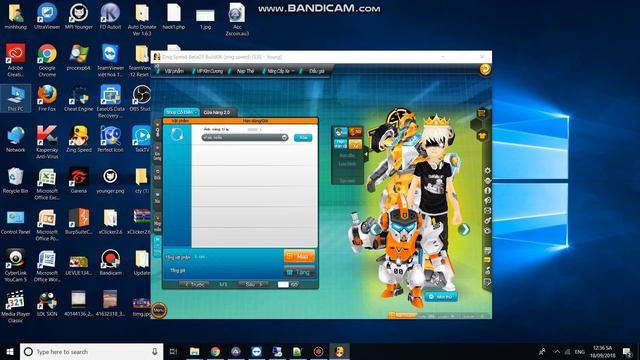The width and height of the screenshot is (640, 360).
Task: Select the character avatar category icon
Action: point(340,132)
